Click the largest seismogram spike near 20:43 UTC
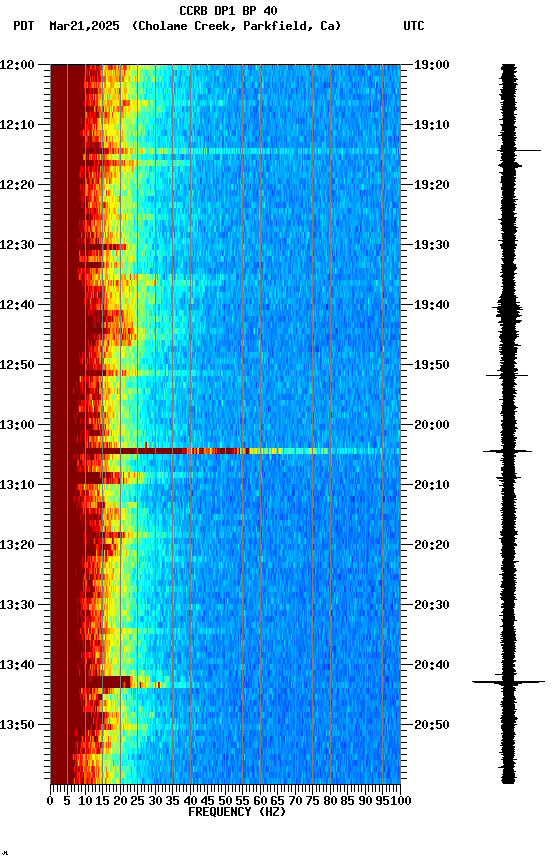 pyautogui.click(x=508, y=682)
